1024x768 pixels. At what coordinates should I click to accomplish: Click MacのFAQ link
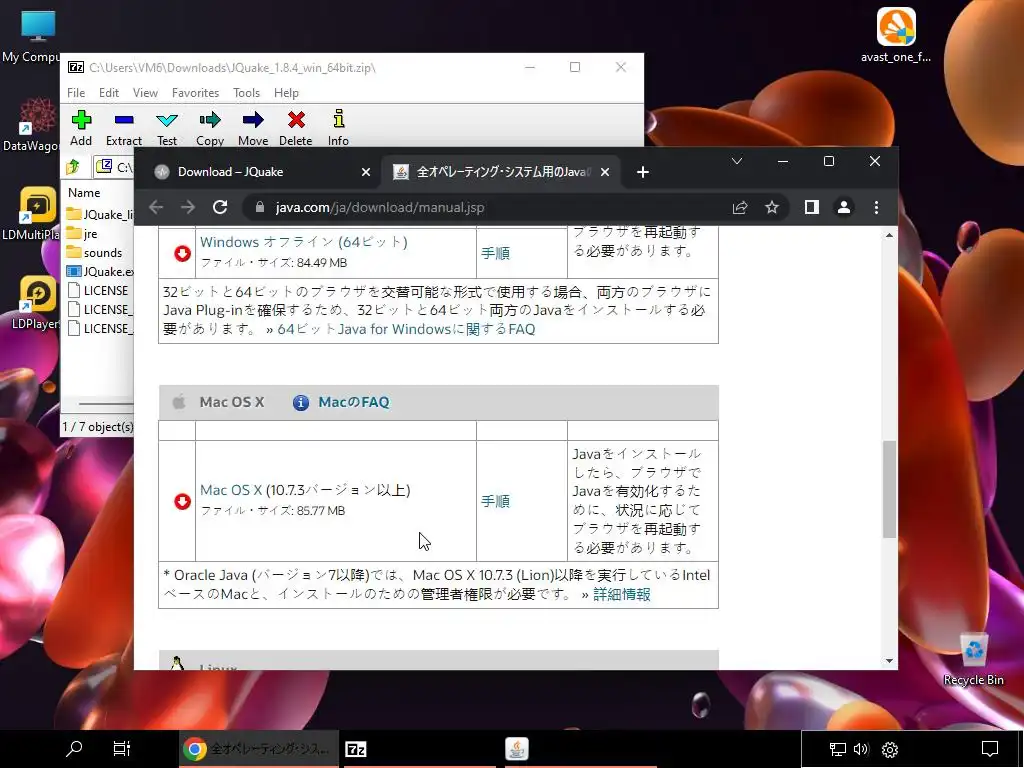(x=354, y=402)
